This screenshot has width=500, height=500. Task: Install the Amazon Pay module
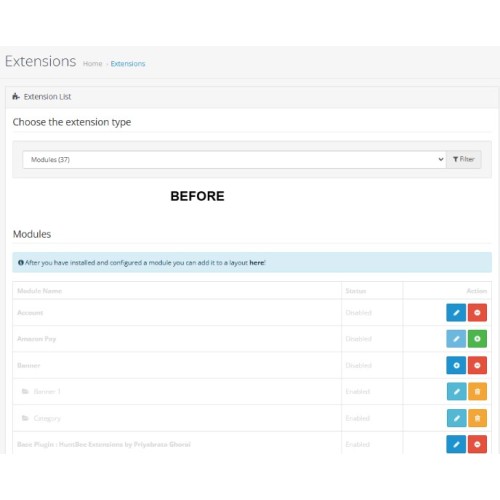pos(477,339)
